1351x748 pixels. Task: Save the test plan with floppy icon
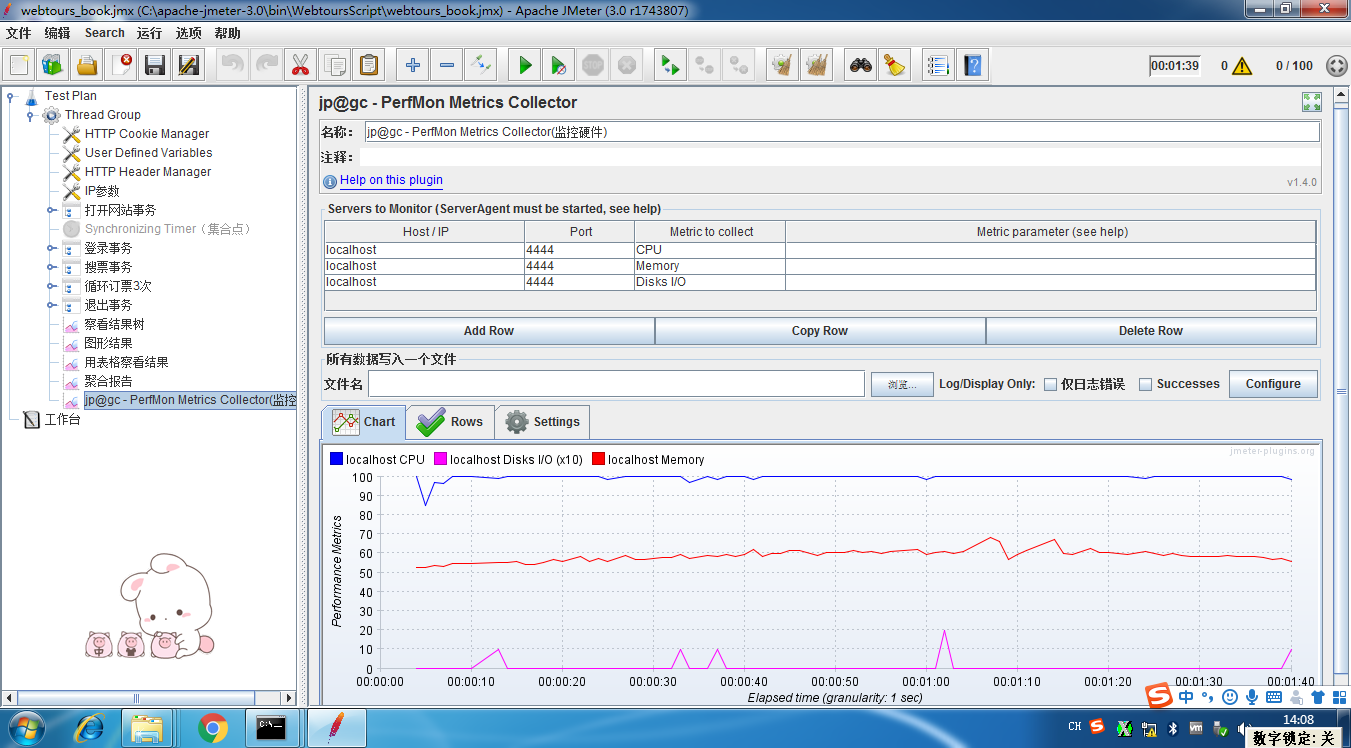click(x=155, y=66)
